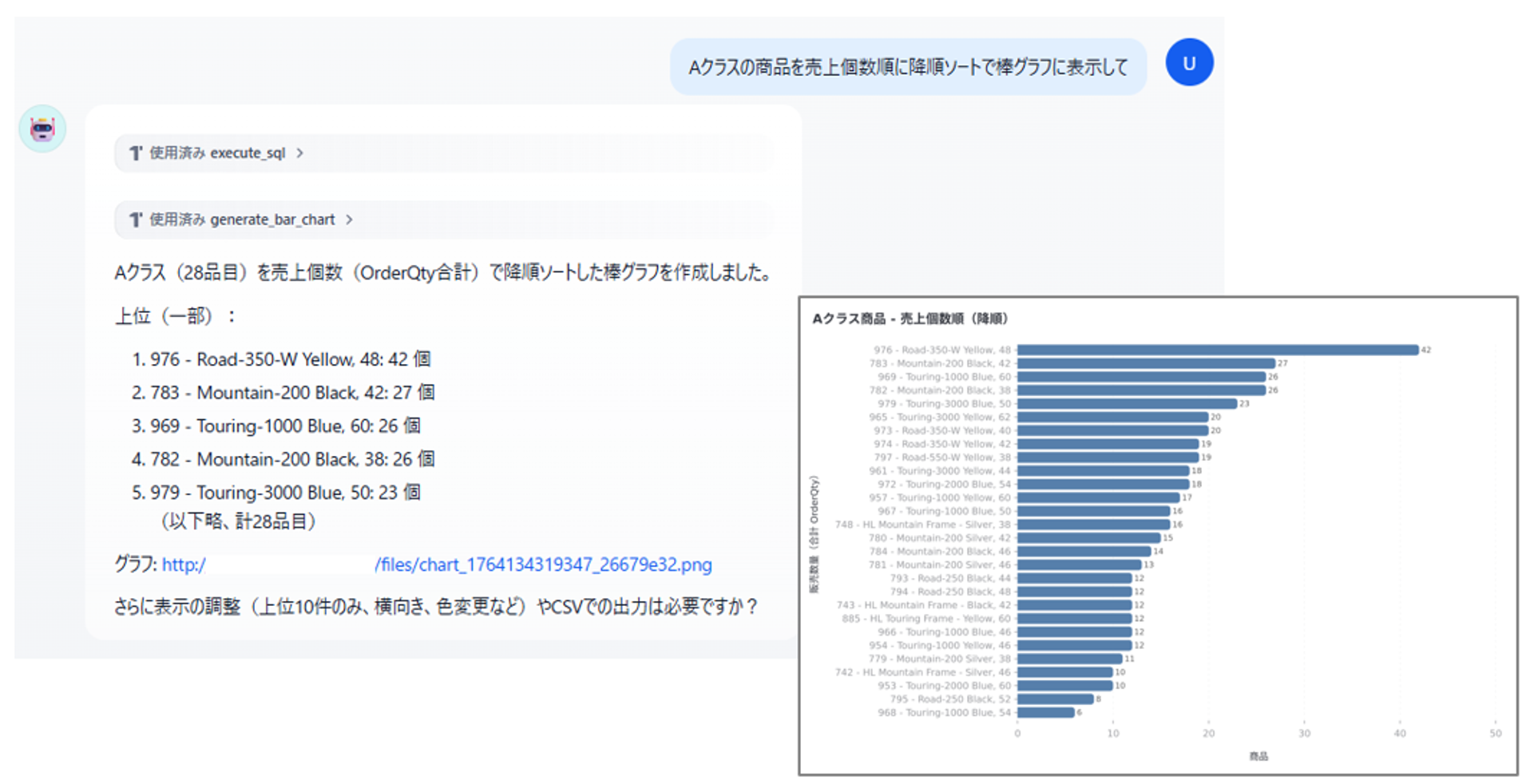Click the chart title Aクラス商品 - 売上個数順

click(x=910, y=319)
